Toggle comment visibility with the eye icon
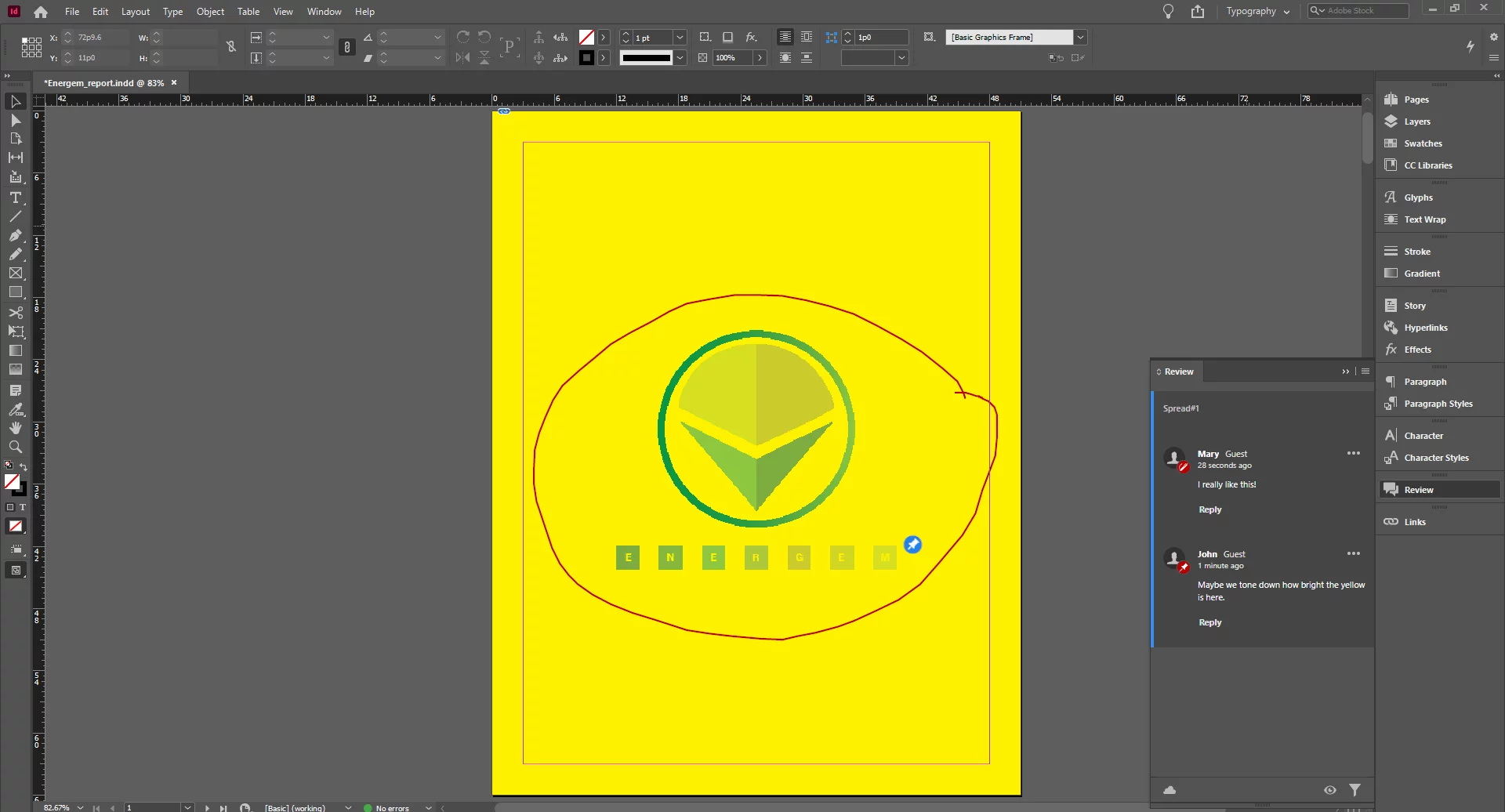The image size is (1505, 812). 1330,790
